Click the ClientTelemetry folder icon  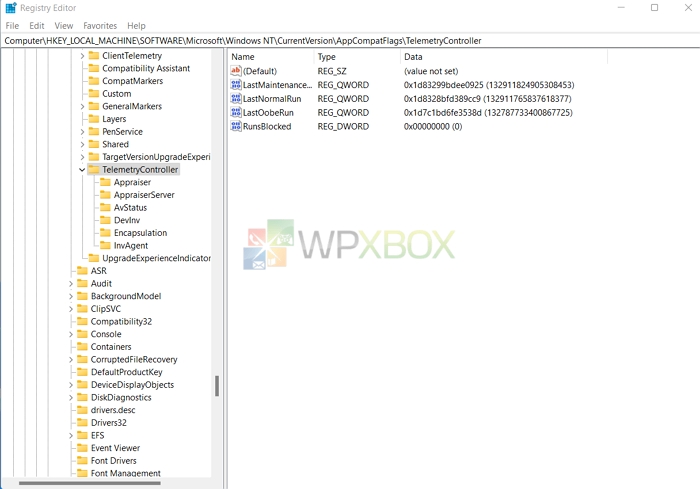click(x=94, y=55)
